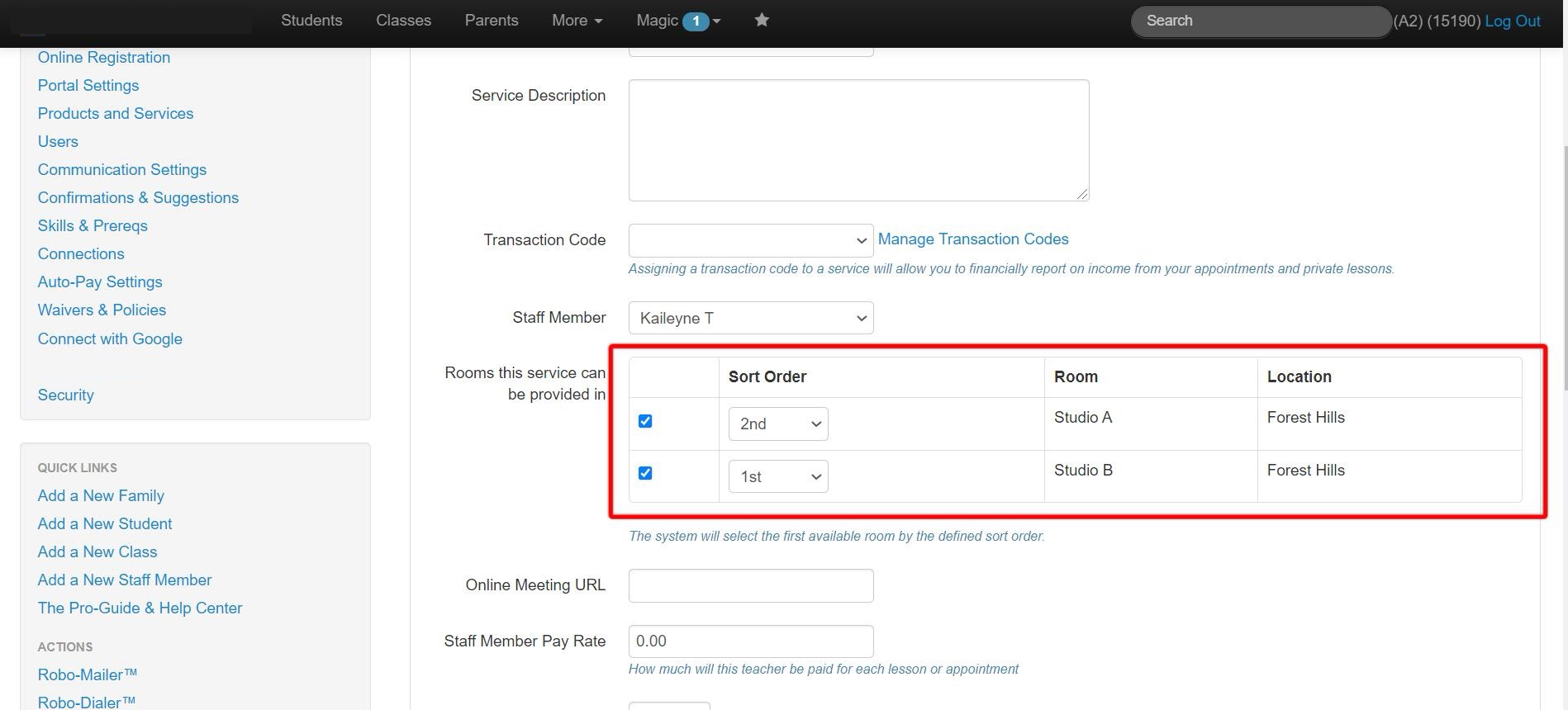
Task: Click Add a New Staff Member quick link
Action: click(125, 580)
